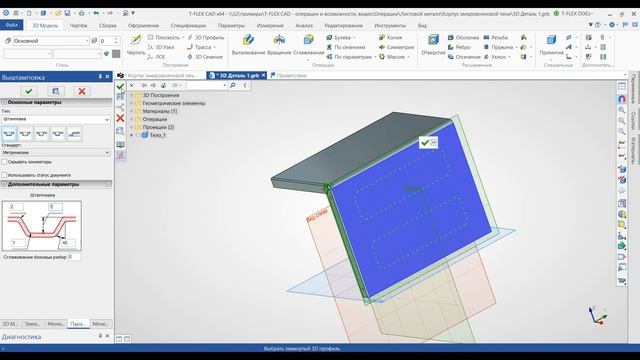Toggle Использовать статус документа checkbox

4,175
